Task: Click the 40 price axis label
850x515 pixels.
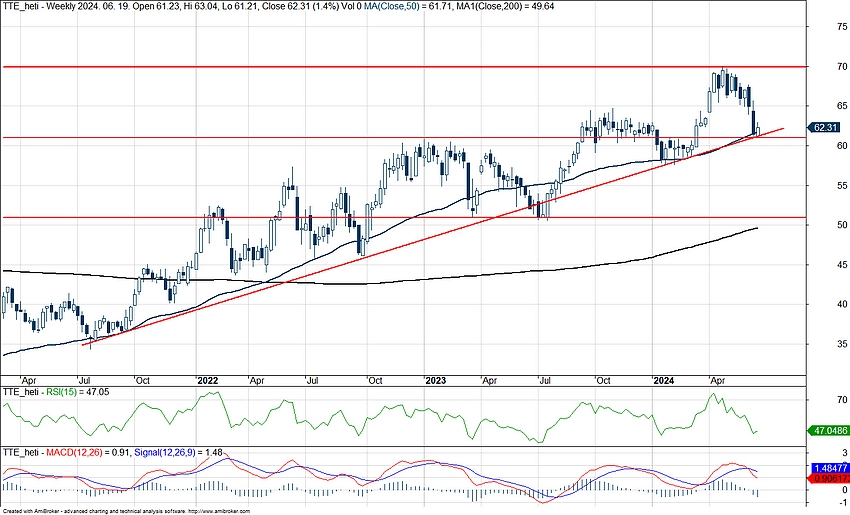Action: [842, 304]
